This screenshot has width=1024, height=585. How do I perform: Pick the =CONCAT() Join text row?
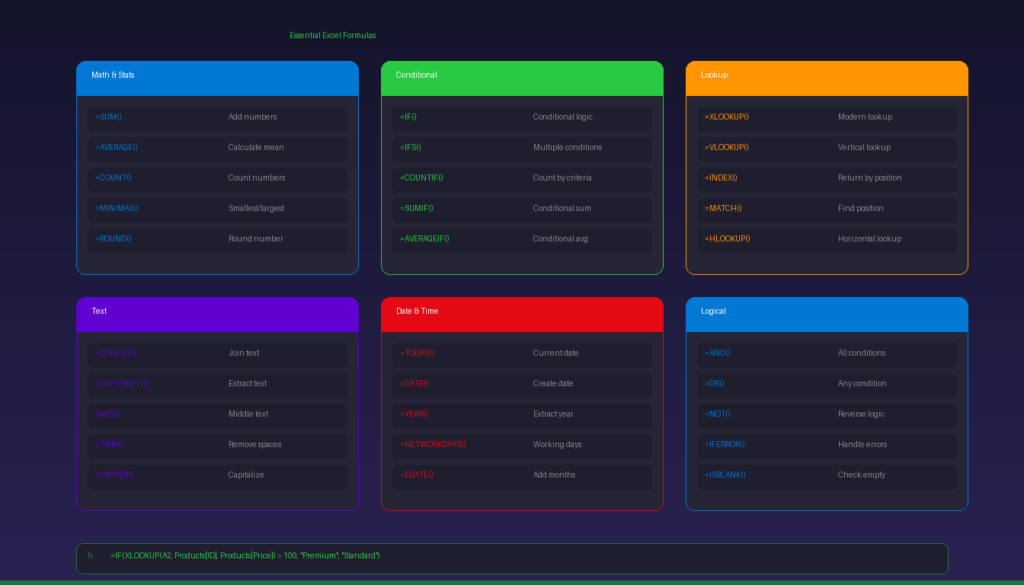[x=217, y=353]
